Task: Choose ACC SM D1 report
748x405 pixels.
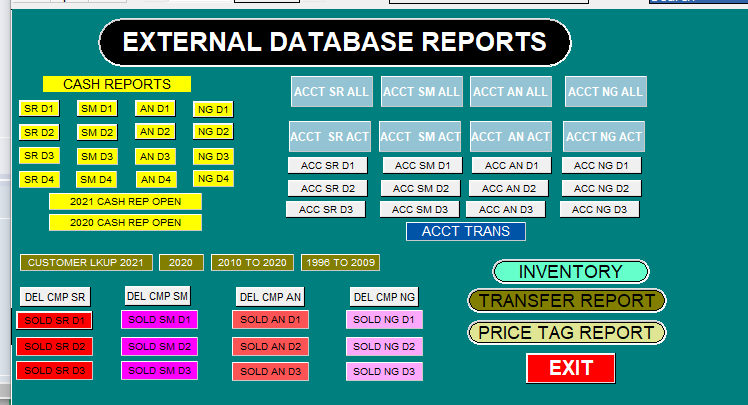Action: coord(423,166)
